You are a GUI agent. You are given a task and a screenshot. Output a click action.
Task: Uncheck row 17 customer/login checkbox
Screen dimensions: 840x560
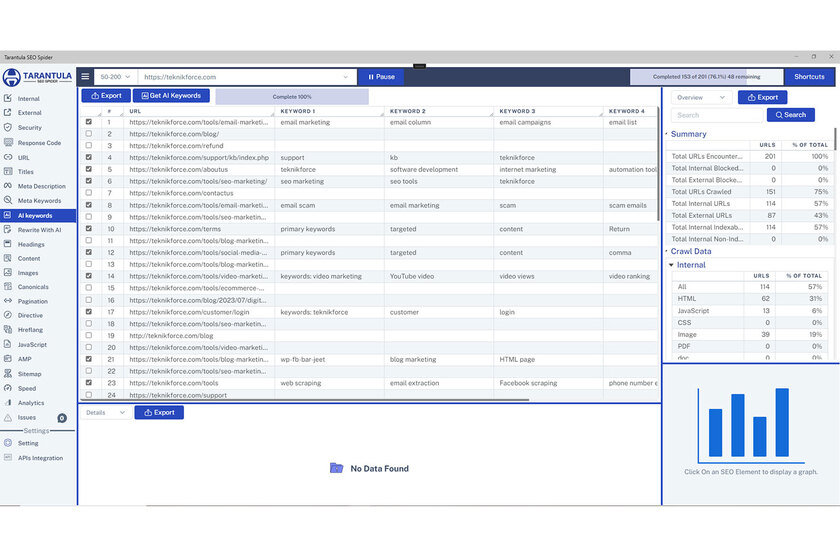[88, 311]
